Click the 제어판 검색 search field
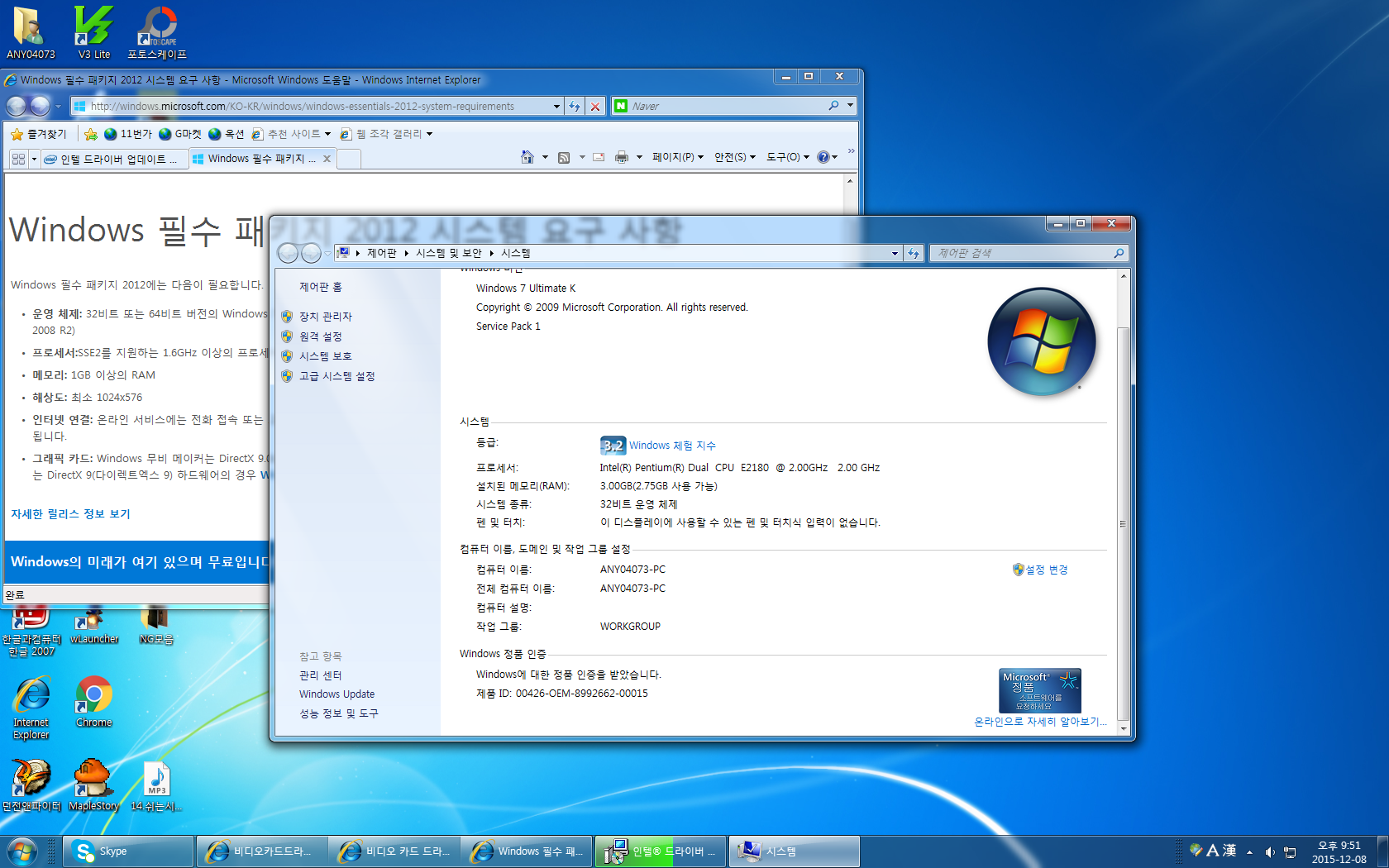The height and width of the screenshot is (868, 1389). (x=1022, y=254)
